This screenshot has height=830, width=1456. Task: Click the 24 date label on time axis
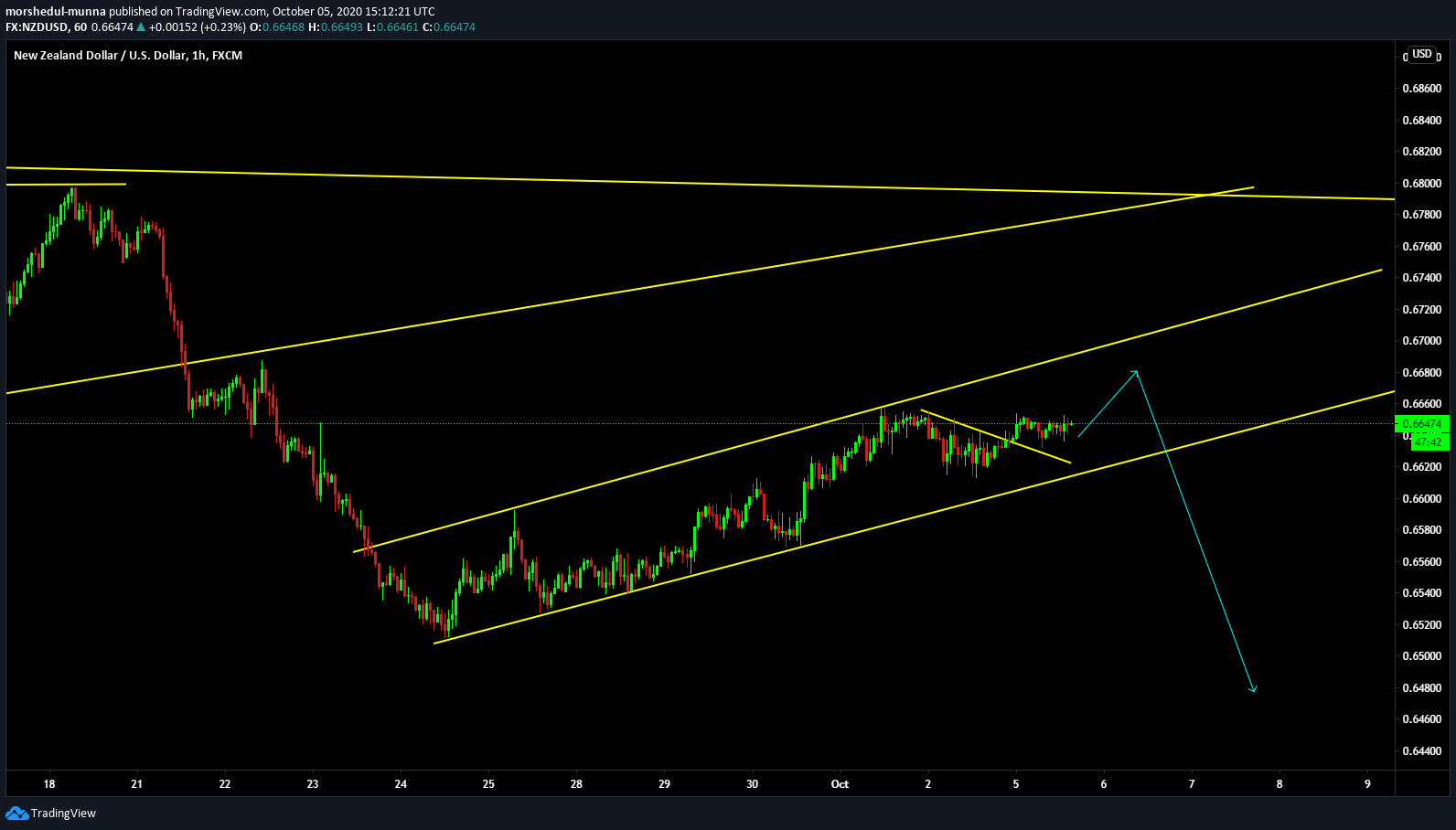[401, 784]
